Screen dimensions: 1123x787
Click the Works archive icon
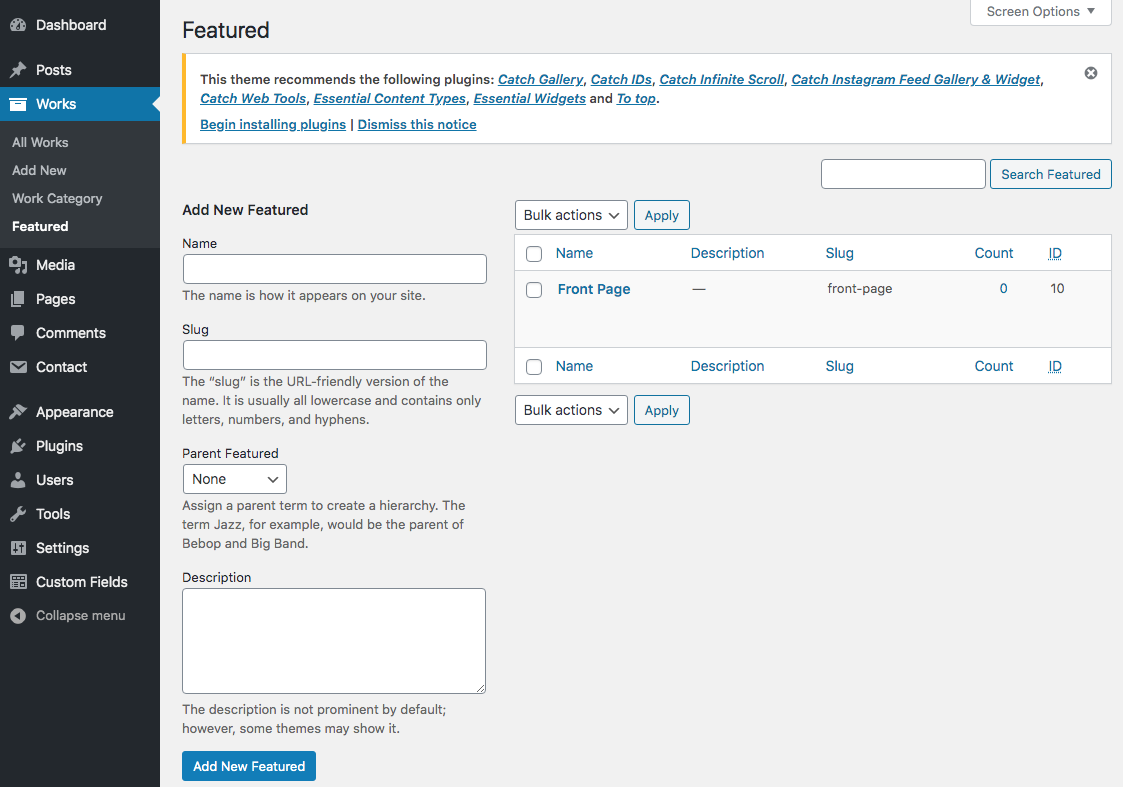pos(18,104)
